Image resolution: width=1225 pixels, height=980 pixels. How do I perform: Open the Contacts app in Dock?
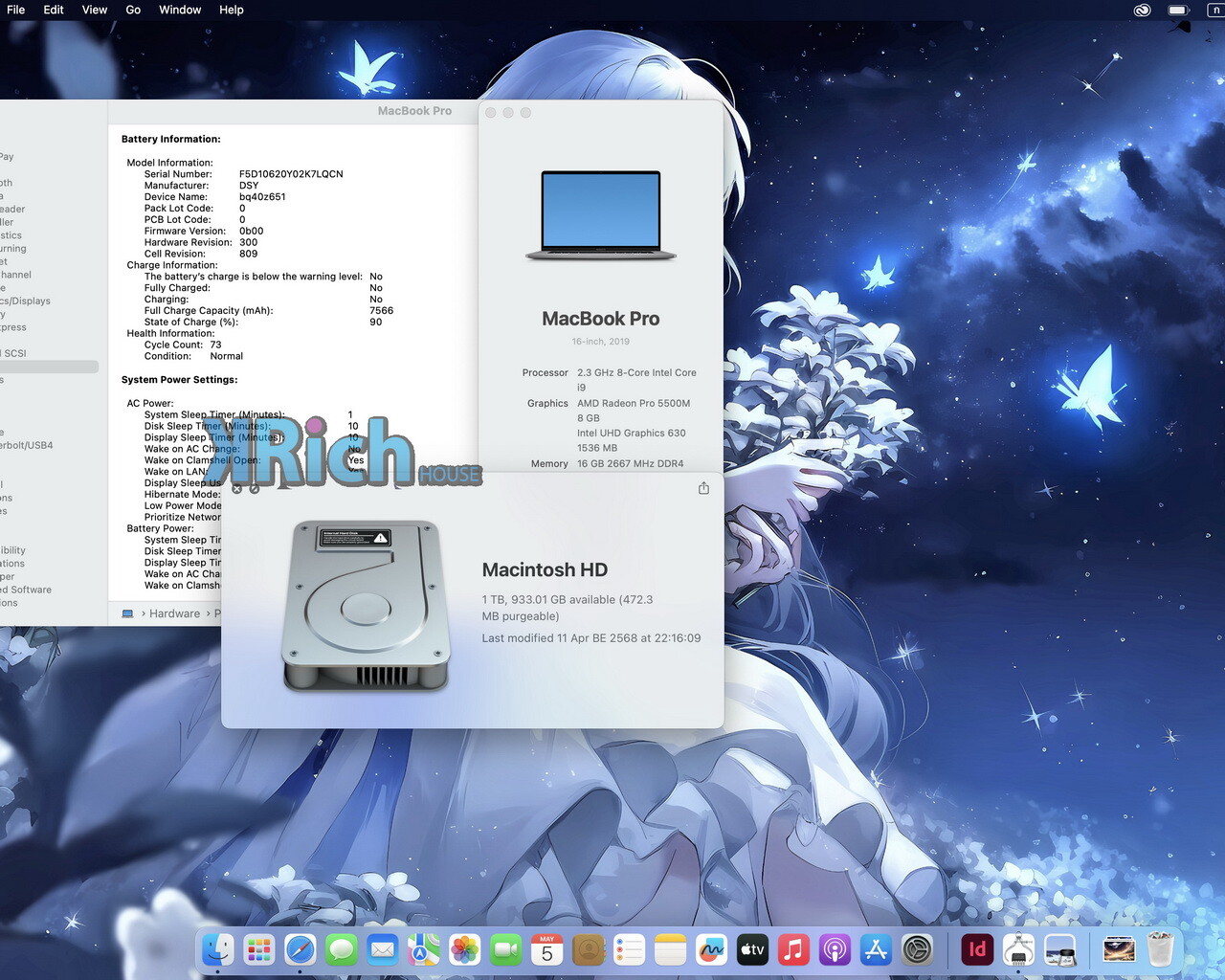click(588, 950)
